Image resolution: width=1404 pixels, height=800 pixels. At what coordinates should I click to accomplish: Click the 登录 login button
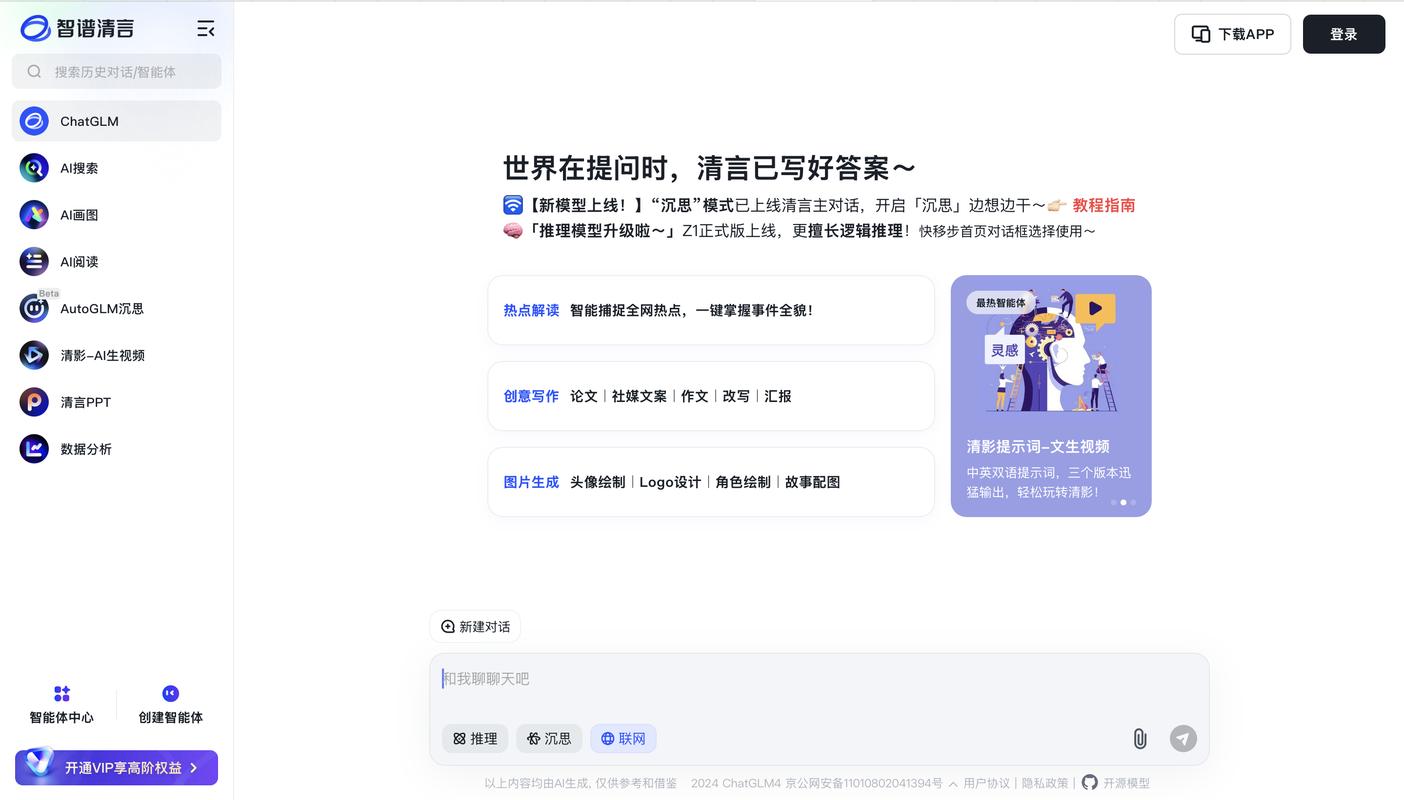(1344, 33)
